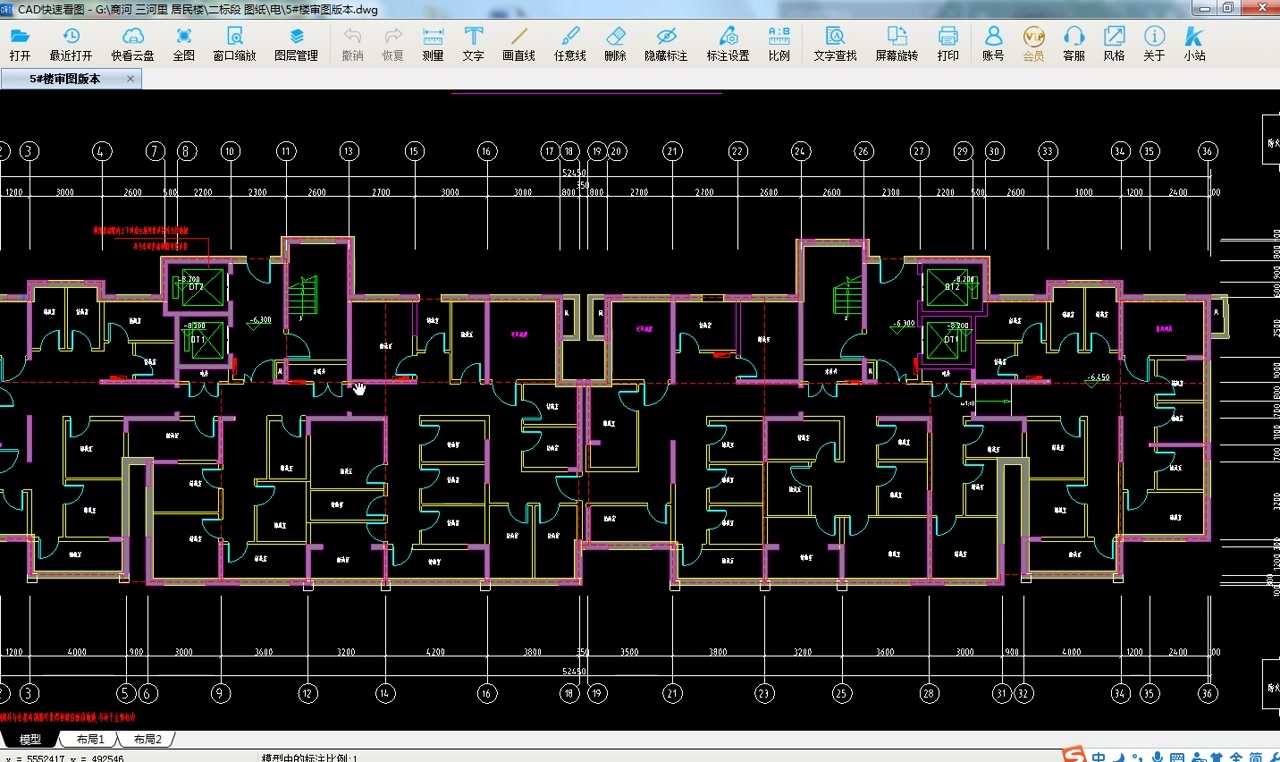Click the red annotation note above elevator DT2

coord(141,236)
